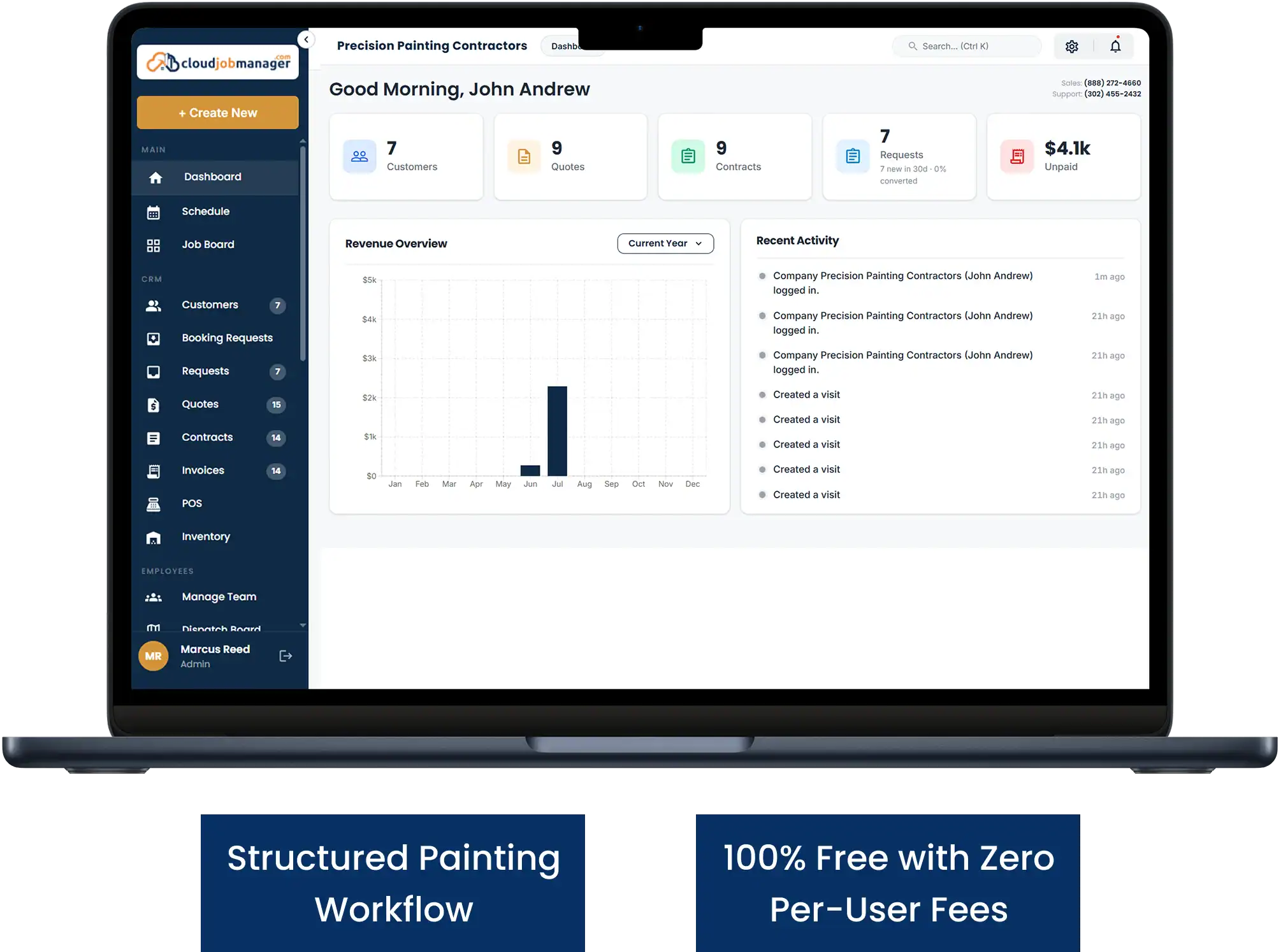Log out using the exit icon
This screenshot has height=952, width=1281.
(x=286, y=656)
